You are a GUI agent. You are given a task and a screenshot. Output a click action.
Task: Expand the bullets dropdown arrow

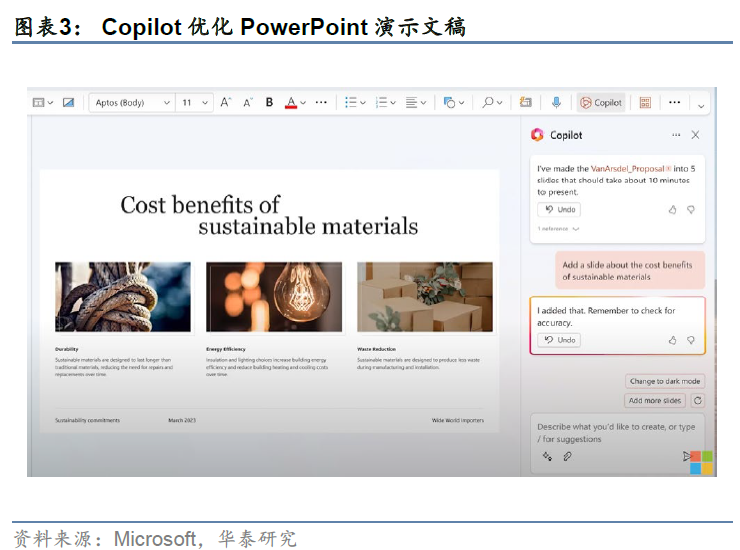(362, 102)
